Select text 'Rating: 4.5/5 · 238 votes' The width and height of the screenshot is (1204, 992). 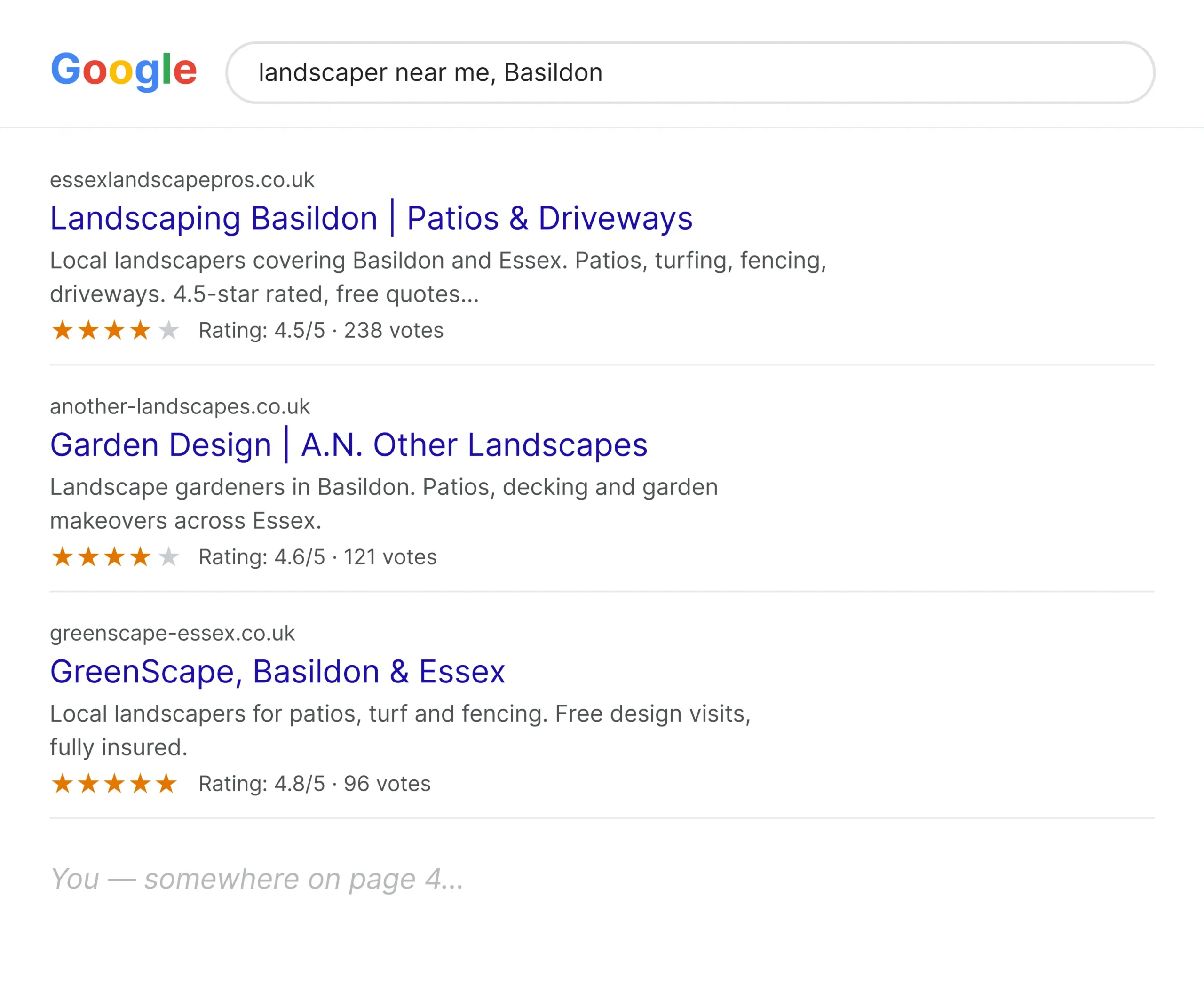321,330
